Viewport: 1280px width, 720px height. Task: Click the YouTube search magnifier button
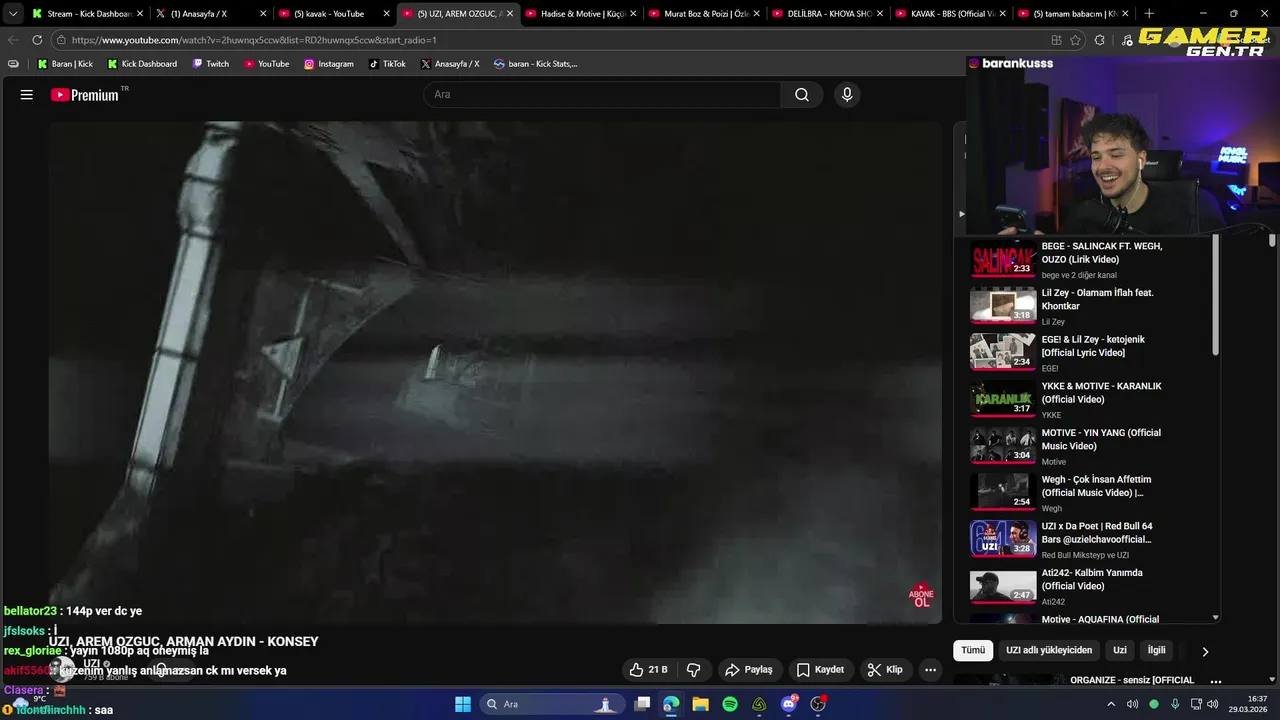(802, 95)
